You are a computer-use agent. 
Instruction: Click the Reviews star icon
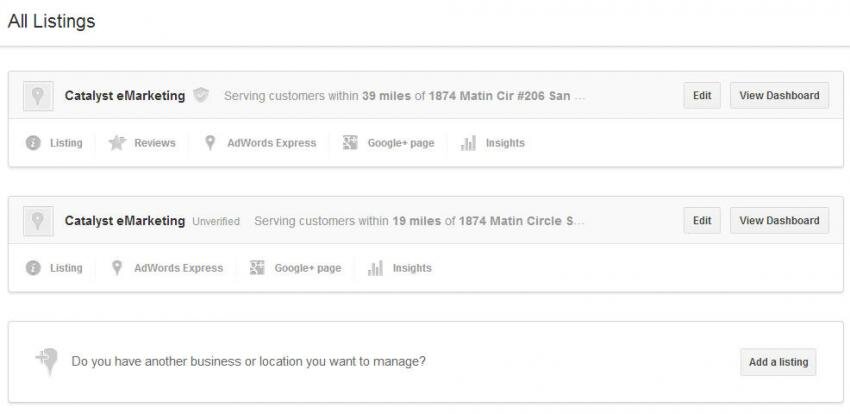pos(117,143)
